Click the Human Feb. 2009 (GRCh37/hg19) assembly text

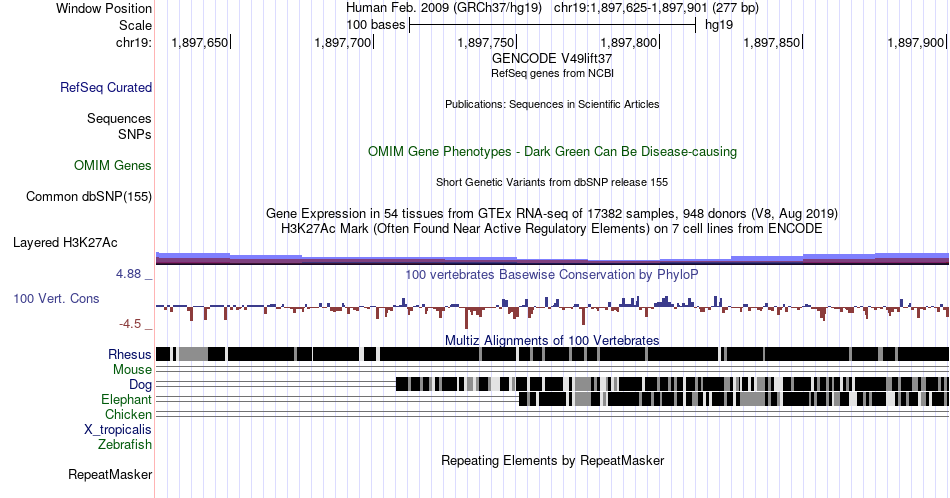pyautogui.click(x=443, y=8)
